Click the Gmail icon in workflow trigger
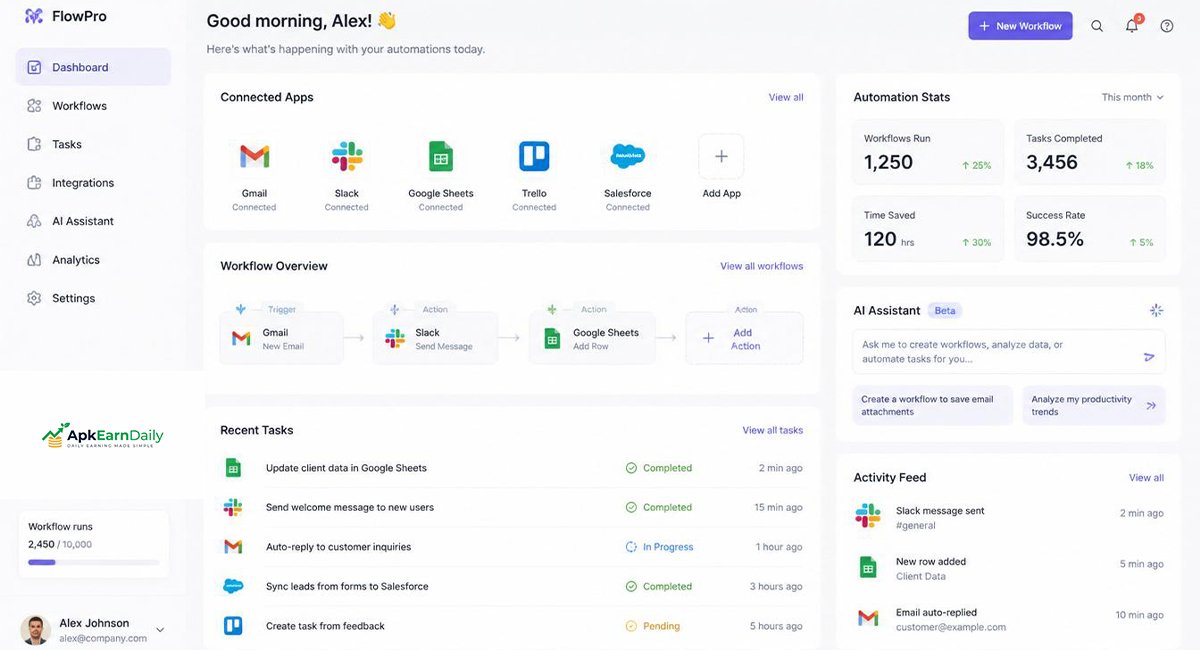 pos(241,339)
